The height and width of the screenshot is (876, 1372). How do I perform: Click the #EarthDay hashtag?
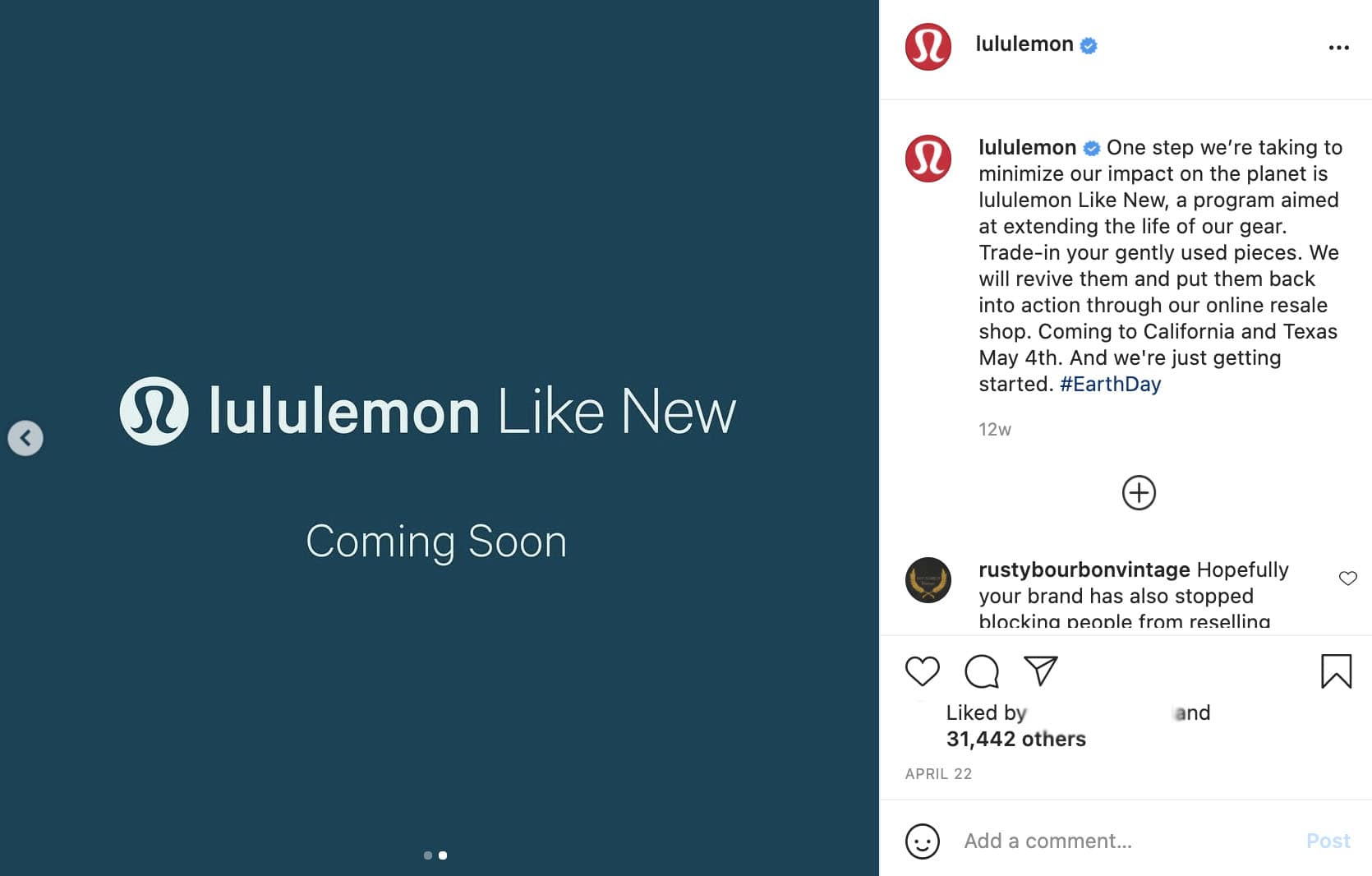coord(1109,383)
